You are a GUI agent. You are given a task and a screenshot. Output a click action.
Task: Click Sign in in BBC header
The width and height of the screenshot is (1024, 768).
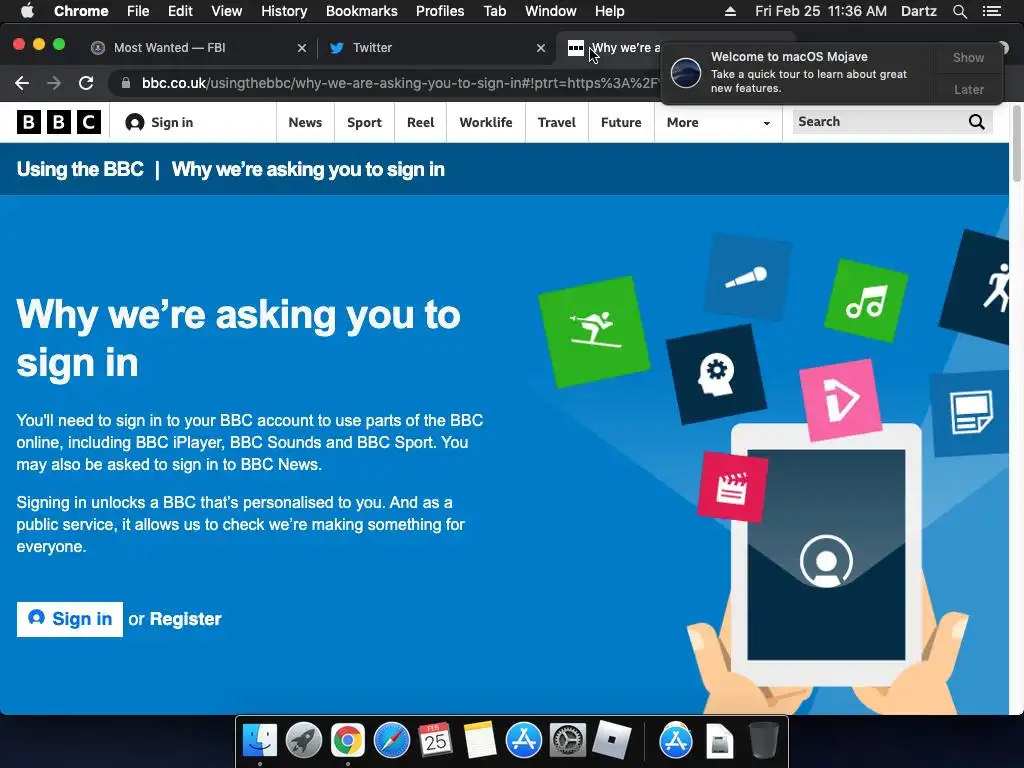(172, 122)
